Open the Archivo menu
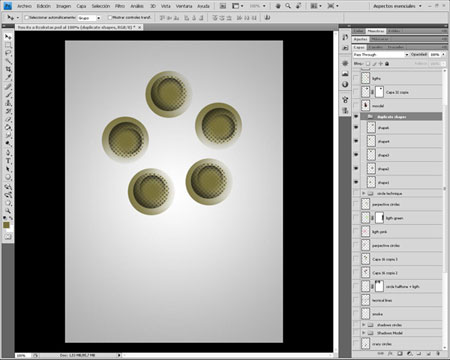The image size is (450, 360). 24,6
